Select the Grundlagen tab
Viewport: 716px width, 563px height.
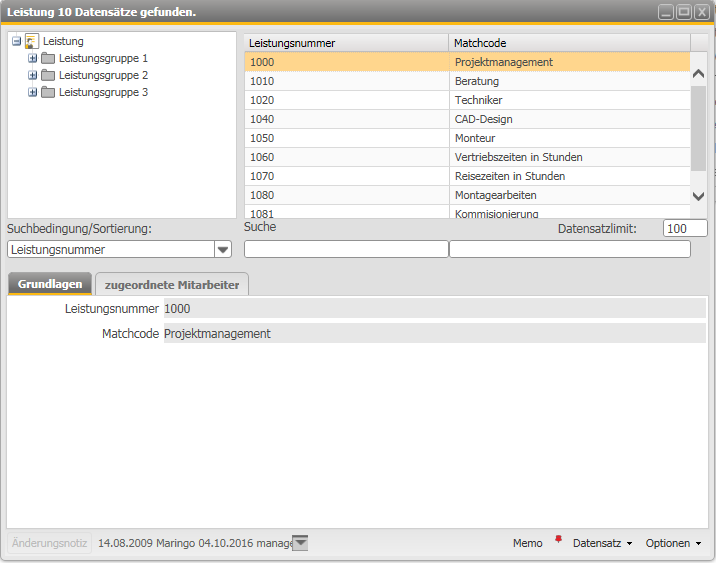pyautogui.click(x=50, y=285)
